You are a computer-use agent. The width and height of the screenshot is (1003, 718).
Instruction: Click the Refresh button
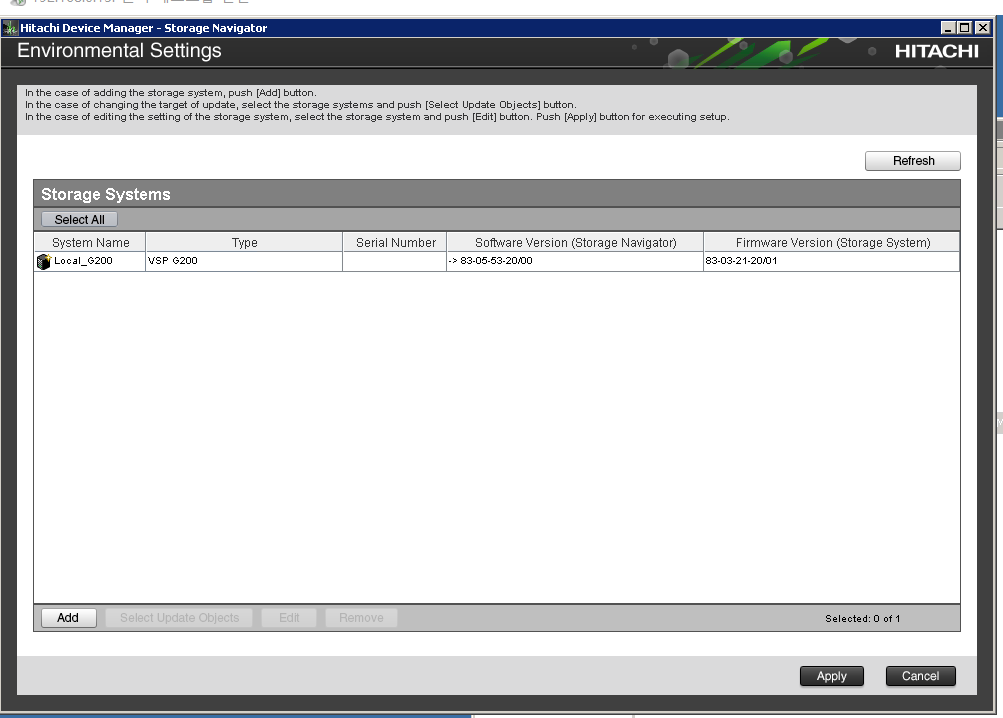pos(912,161)
